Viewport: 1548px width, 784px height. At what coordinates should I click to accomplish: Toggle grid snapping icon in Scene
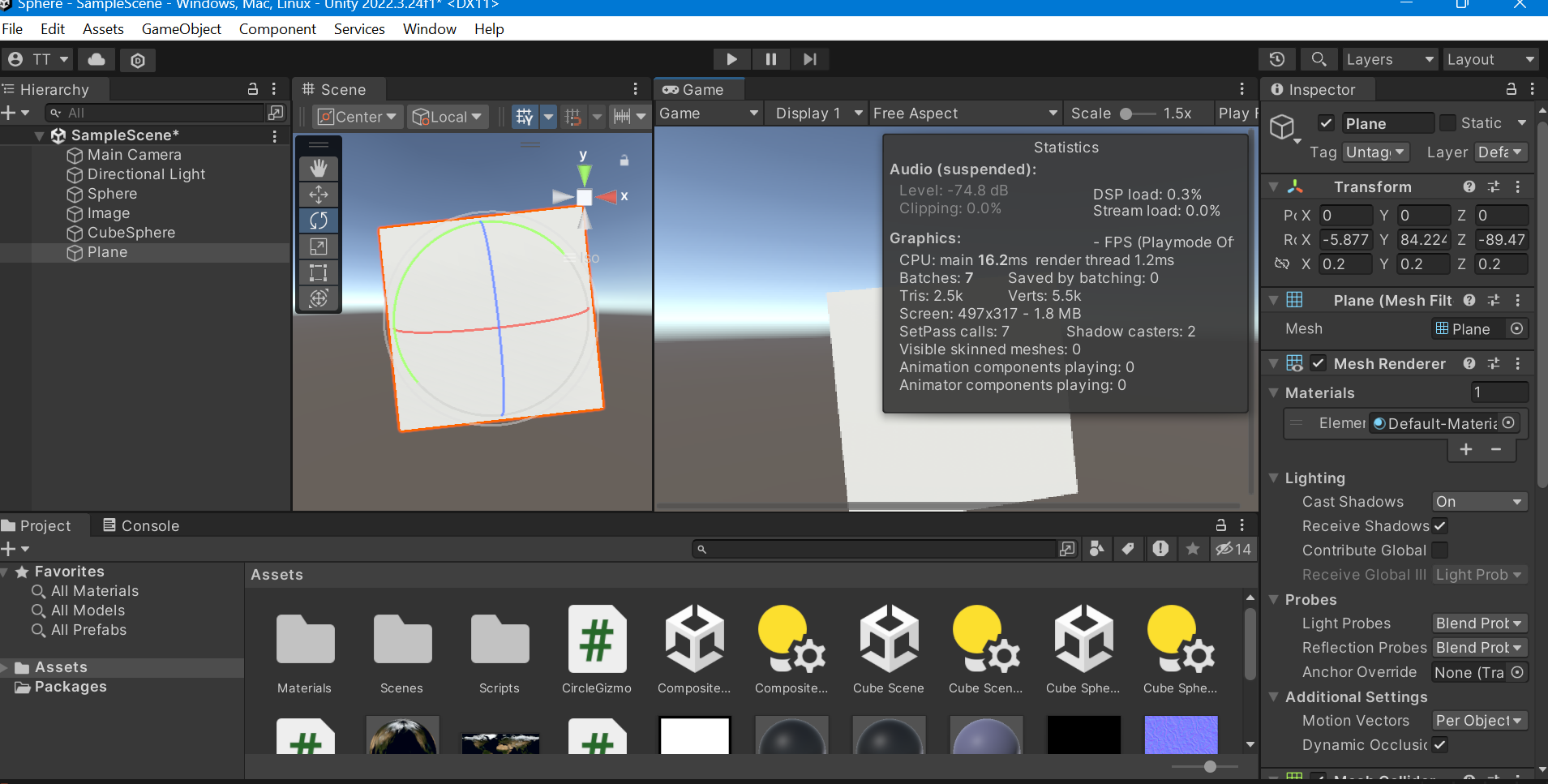(x=573, y=117)
